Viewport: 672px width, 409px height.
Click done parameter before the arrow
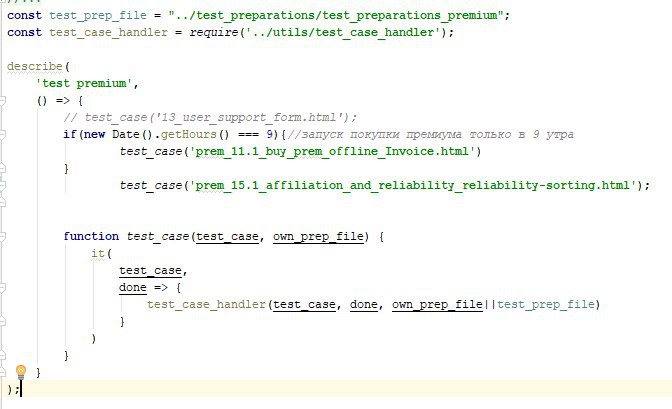[133, 287]
